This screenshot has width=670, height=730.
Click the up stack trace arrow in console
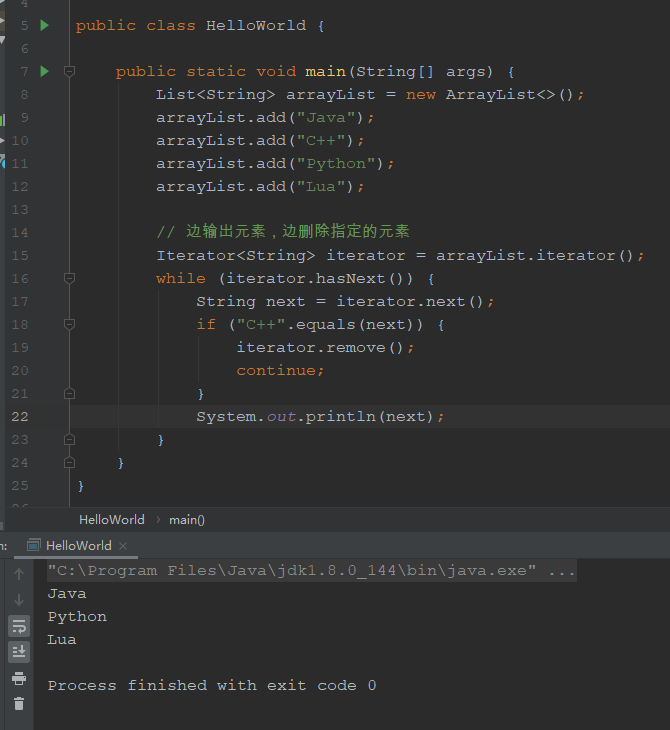tap(19, 574)
